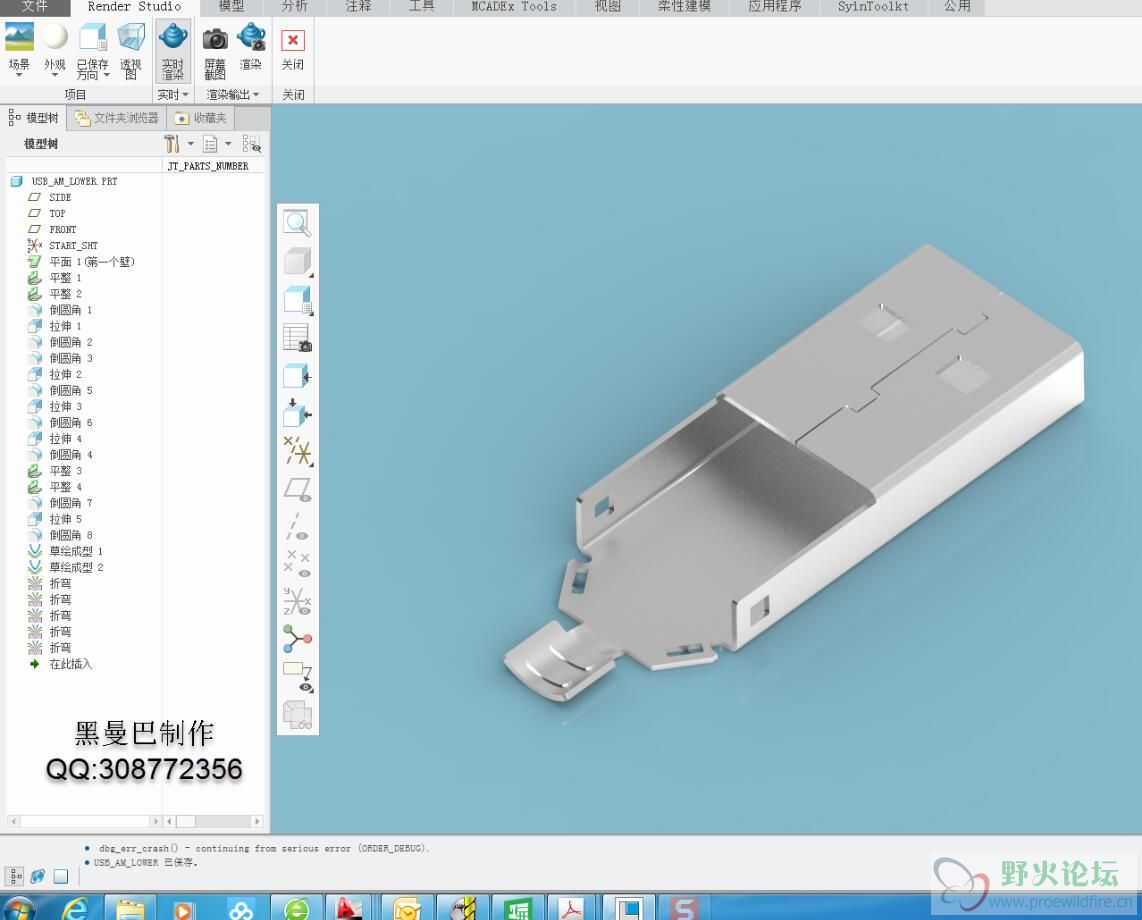Select USB_AM_LOWER.PRT in model tree

click(74, 181)
